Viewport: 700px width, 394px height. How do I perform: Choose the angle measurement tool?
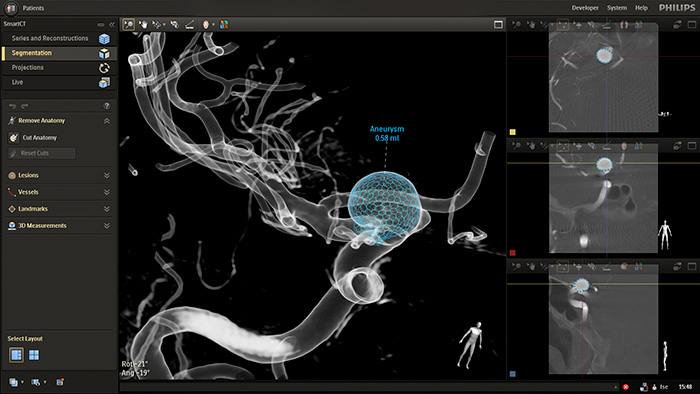tap(190, 25)
